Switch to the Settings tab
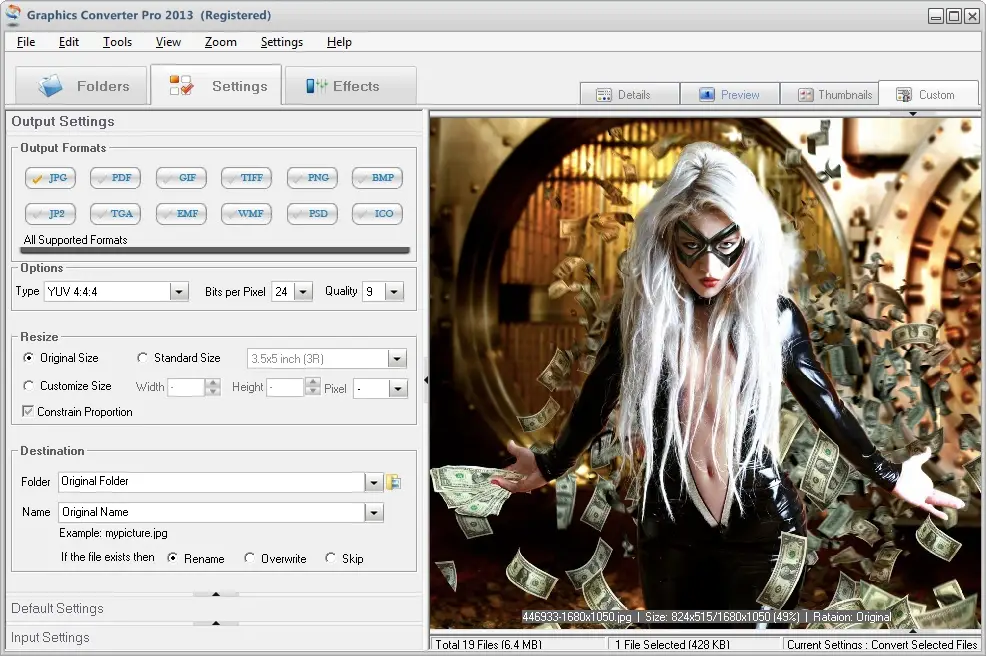Viewport: 986px width, 656px height. point(216,86)
